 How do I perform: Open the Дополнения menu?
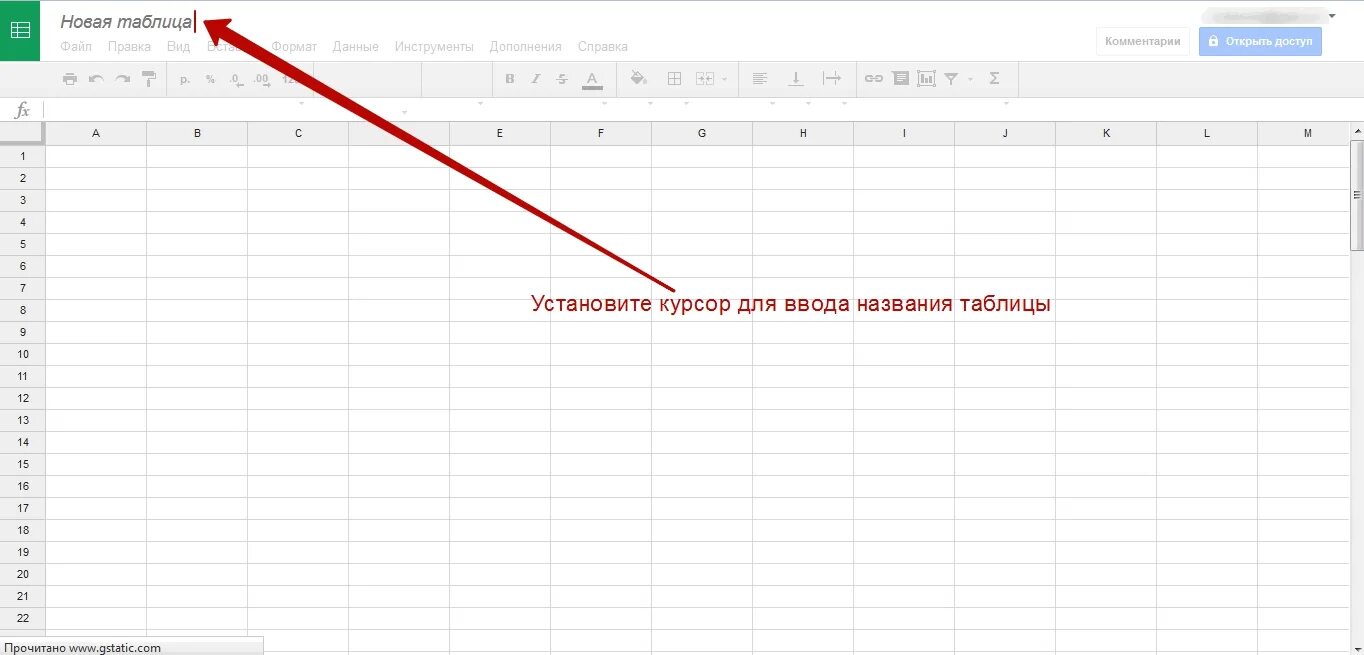526,47
